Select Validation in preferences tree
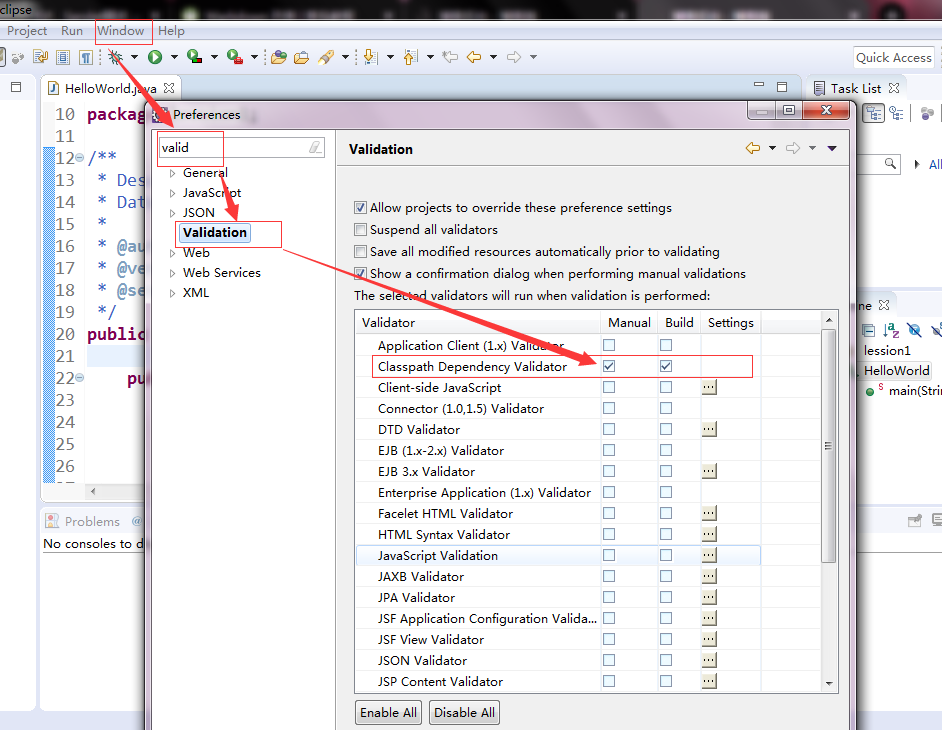This screenshot has width=942, height=730. click(x=214, y=233)
